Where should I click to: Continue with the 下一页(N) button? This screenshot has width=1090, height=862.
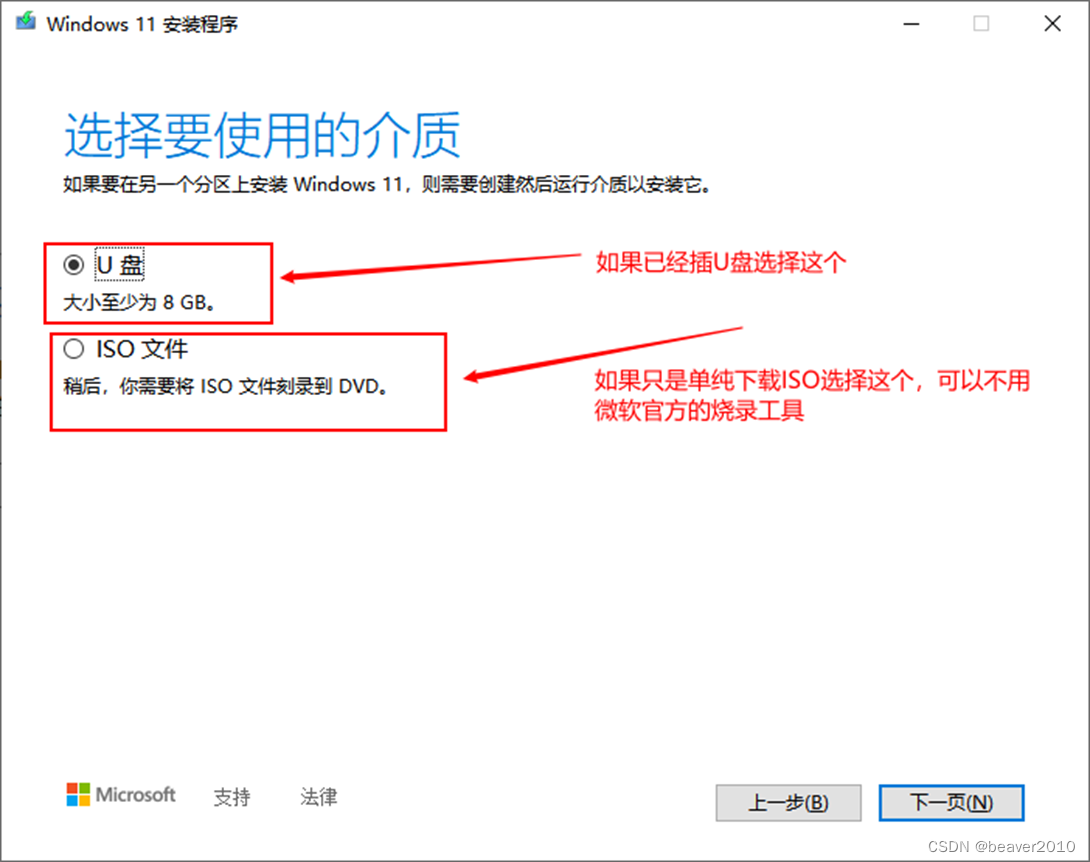click(952, 803)
